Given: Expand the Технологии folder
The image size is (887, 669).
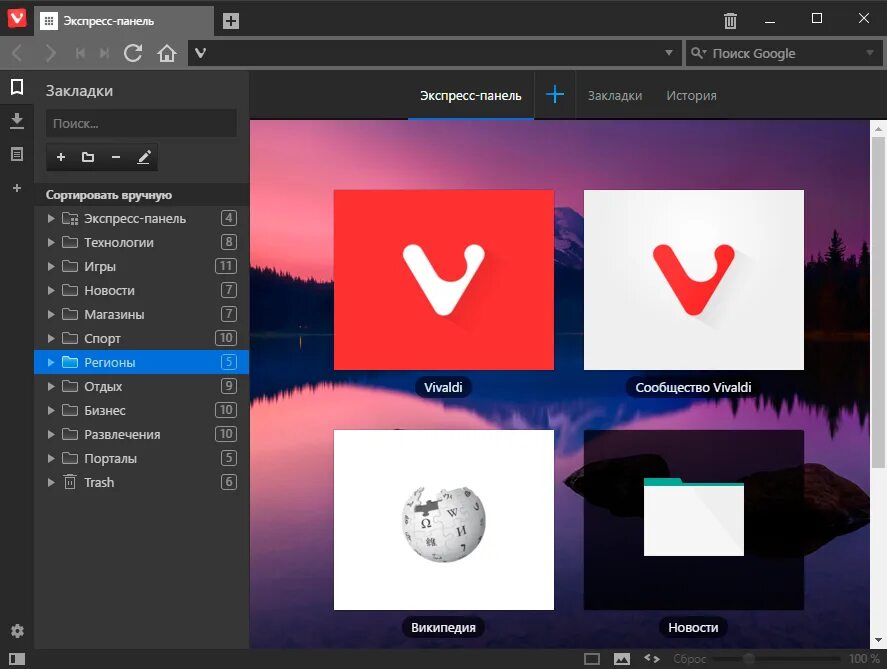Looking at the screenshot, I should pyautogui.click(x=51, y=242).
